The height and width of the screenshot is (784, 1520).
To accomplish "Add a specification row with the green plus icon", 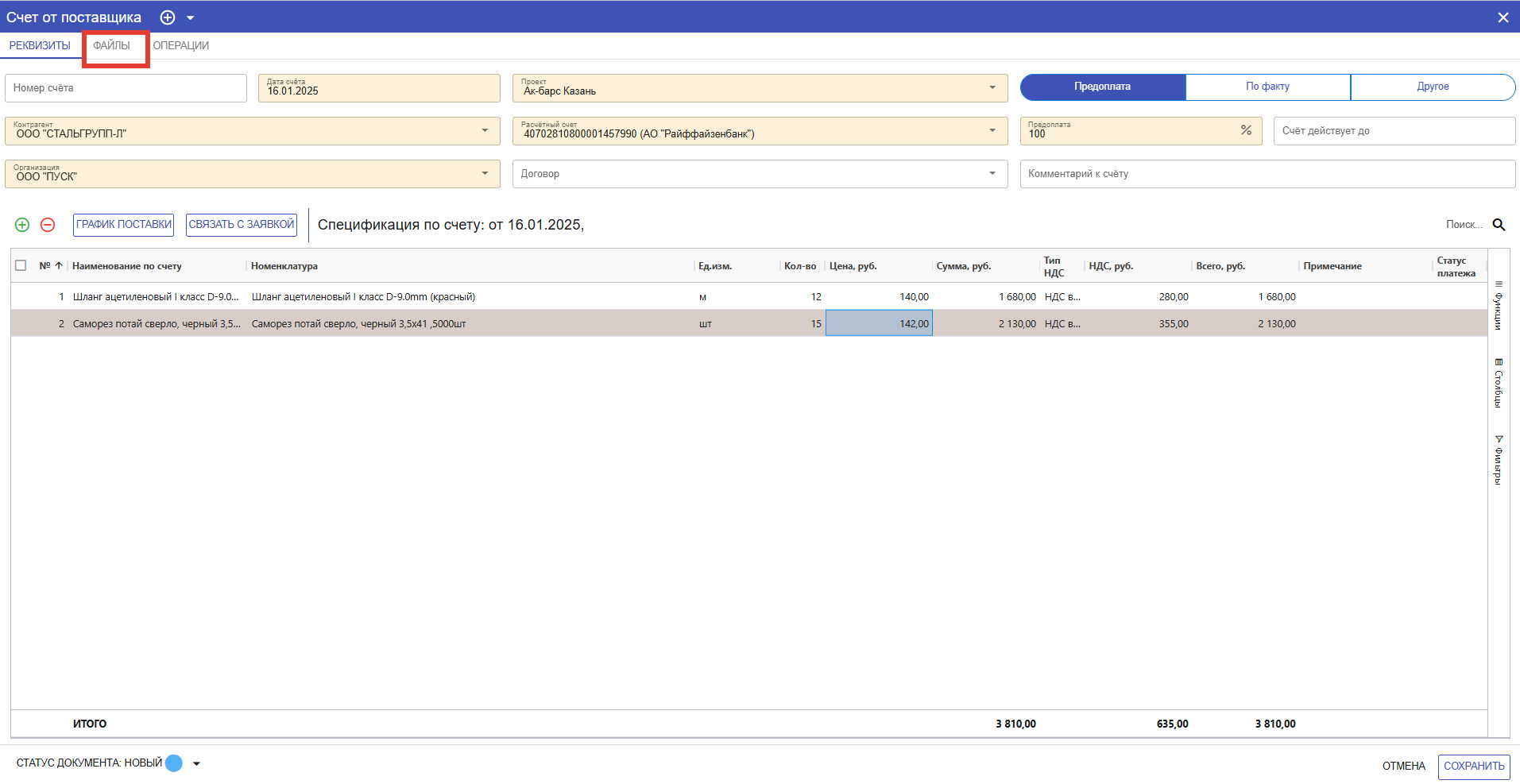I will pos(22,225).
